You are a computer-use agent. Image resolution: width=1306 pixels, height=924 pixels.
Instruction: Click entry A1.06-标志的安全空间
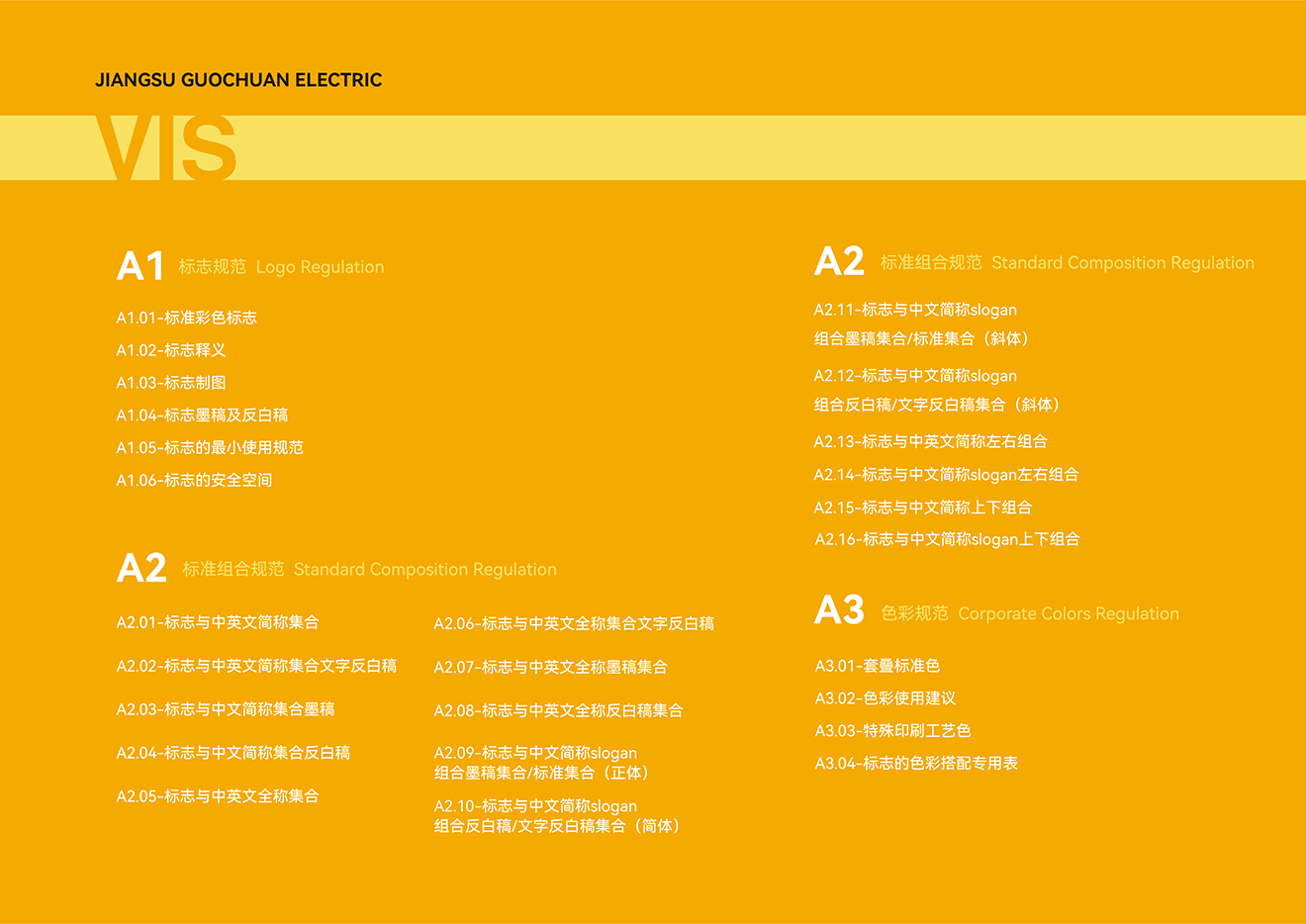pyautogui.click(x=194, y=481)
